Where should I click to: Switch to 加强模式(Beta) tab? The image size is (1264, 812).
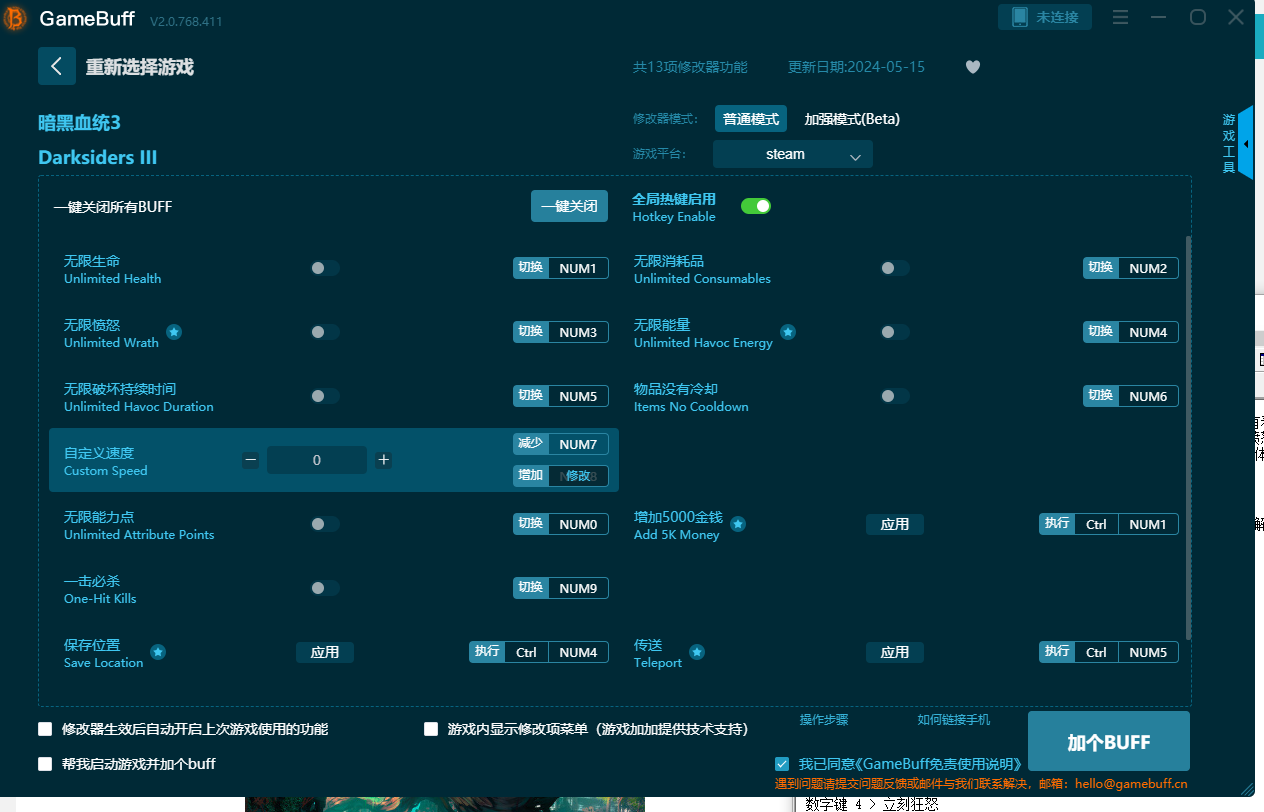852,119
